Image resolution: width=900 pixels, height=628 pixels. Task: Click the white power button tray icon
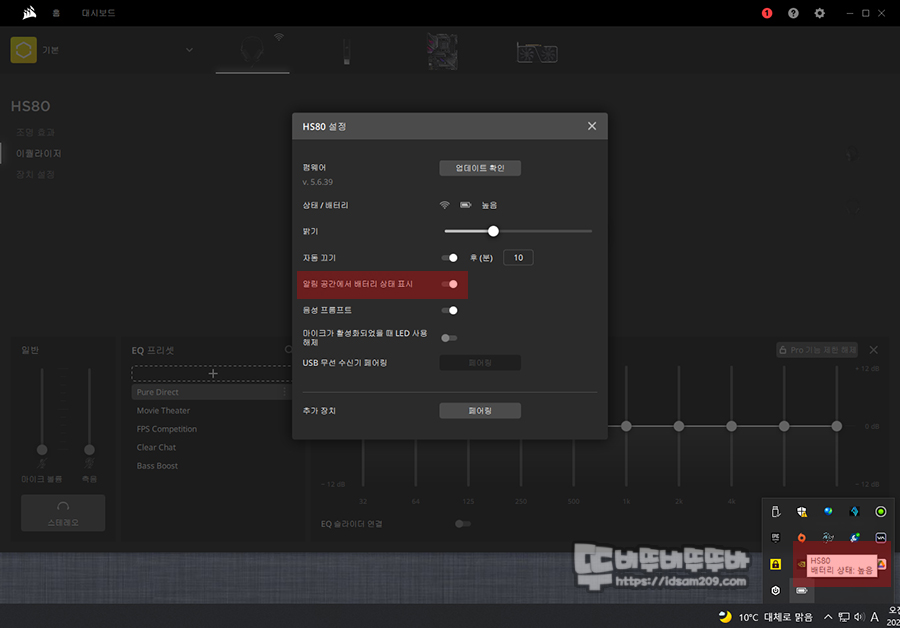[775, 590]
